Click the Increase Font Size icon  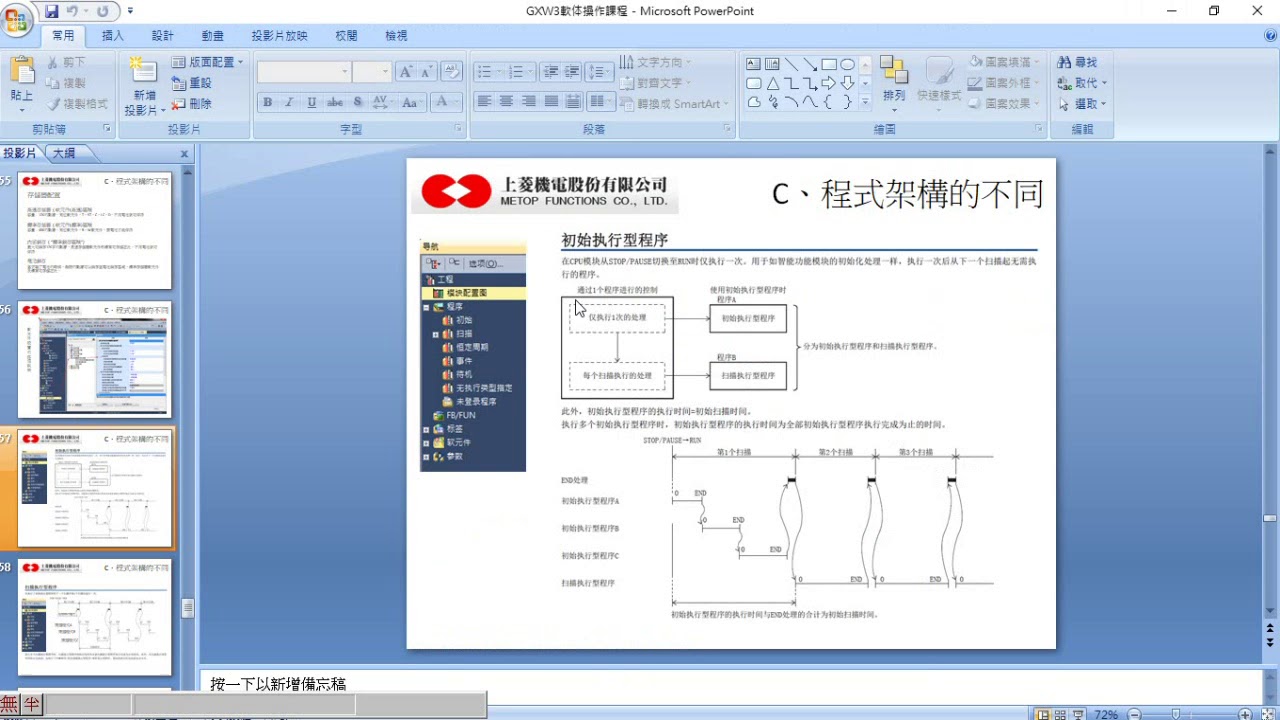406,72
